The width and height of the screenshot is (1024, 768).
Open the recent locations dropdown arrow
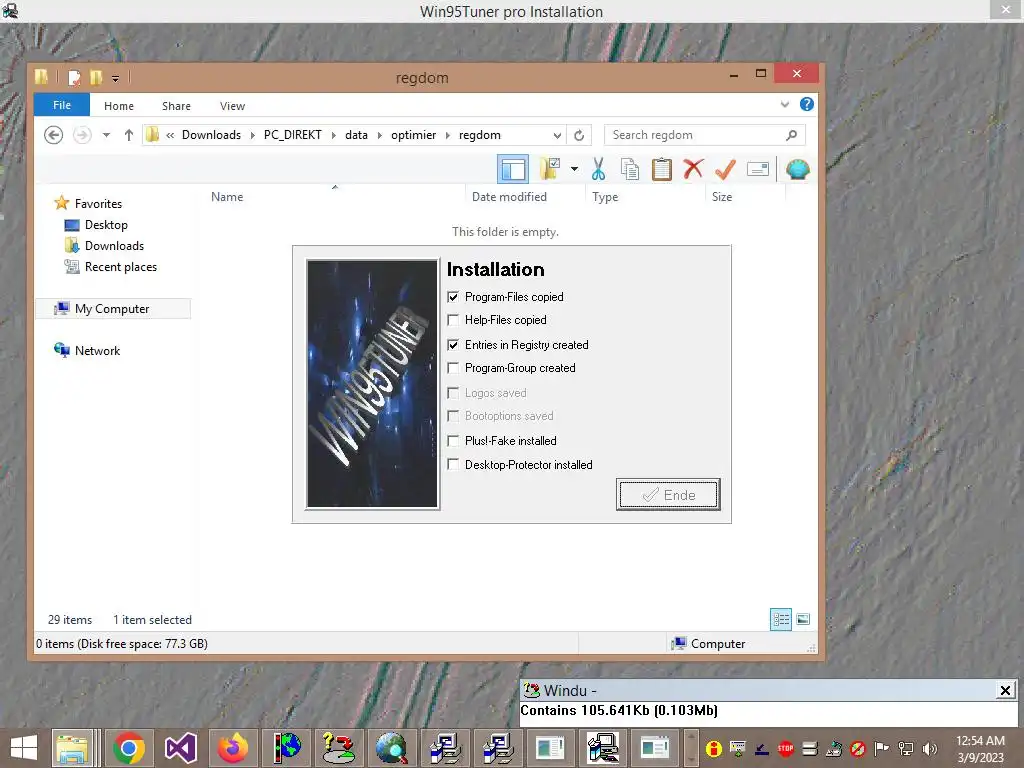click(106, 135)
